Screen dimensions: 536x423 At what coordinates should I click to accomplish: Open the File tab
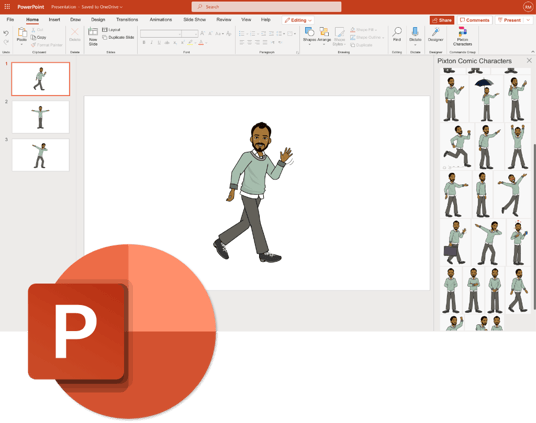pos(10,19)
